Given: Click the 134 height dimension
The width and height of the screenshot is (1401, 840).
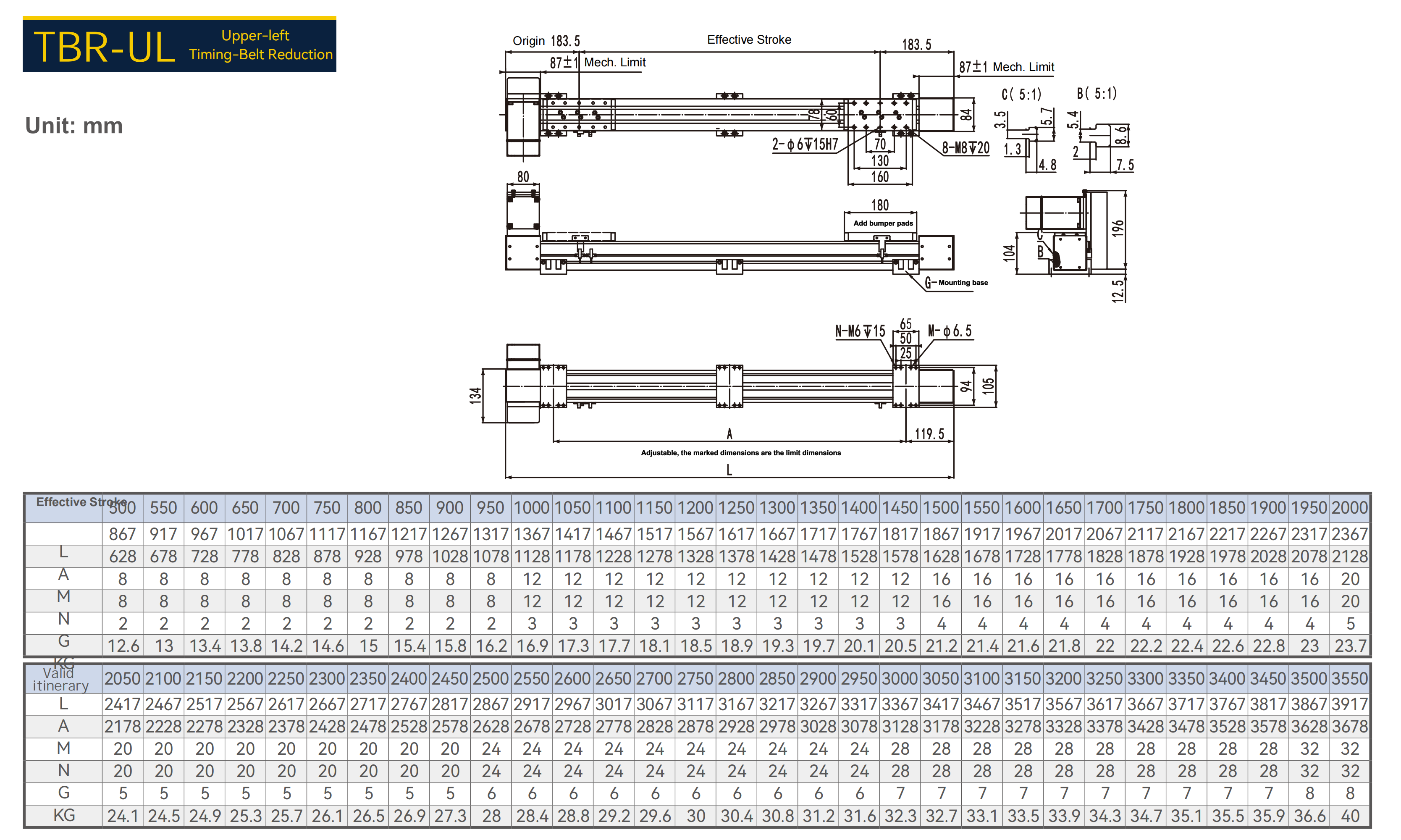Looking at the screenshot, I should click(475, 395).
